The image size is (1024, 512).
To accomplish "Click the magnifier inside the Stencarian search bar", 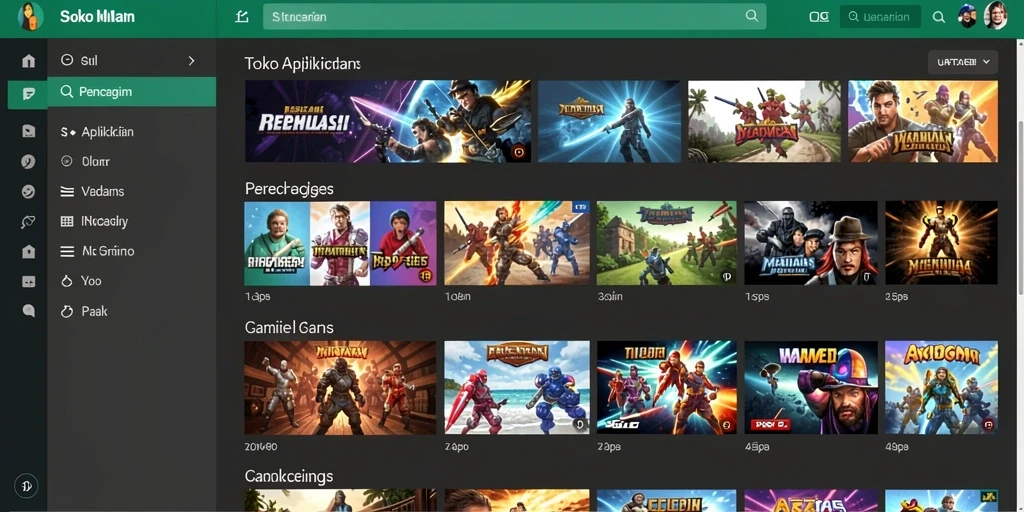I will click(751, 16).
